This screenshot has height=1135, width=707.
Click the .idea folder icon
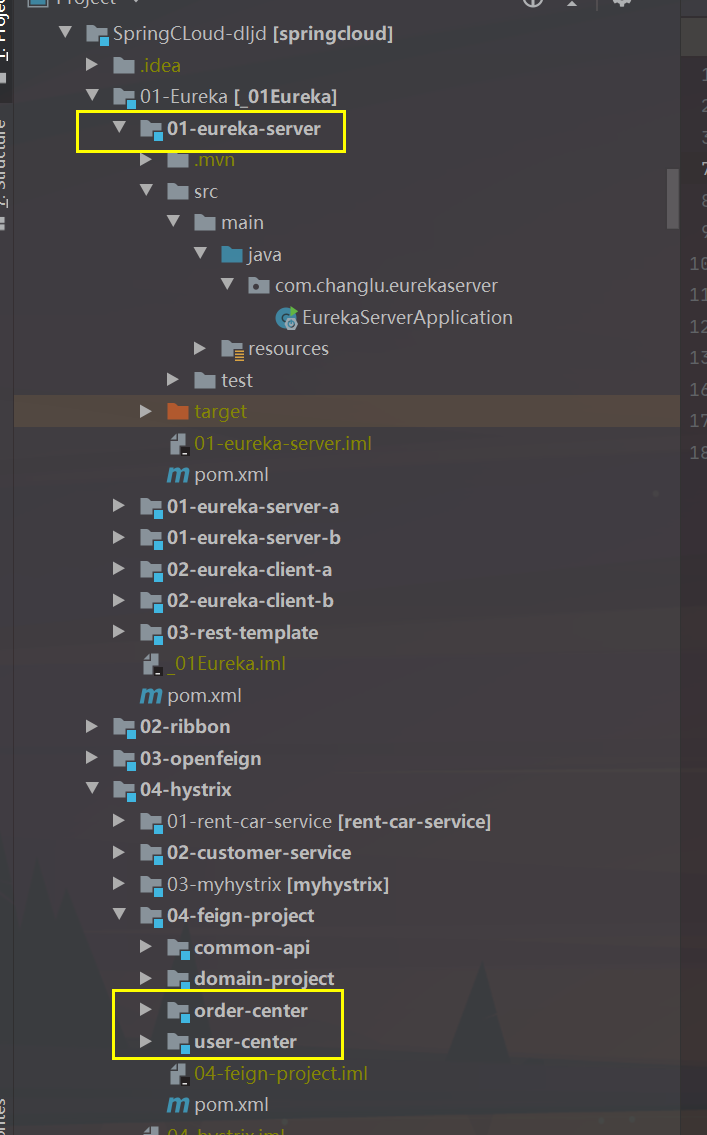[124, 65]
